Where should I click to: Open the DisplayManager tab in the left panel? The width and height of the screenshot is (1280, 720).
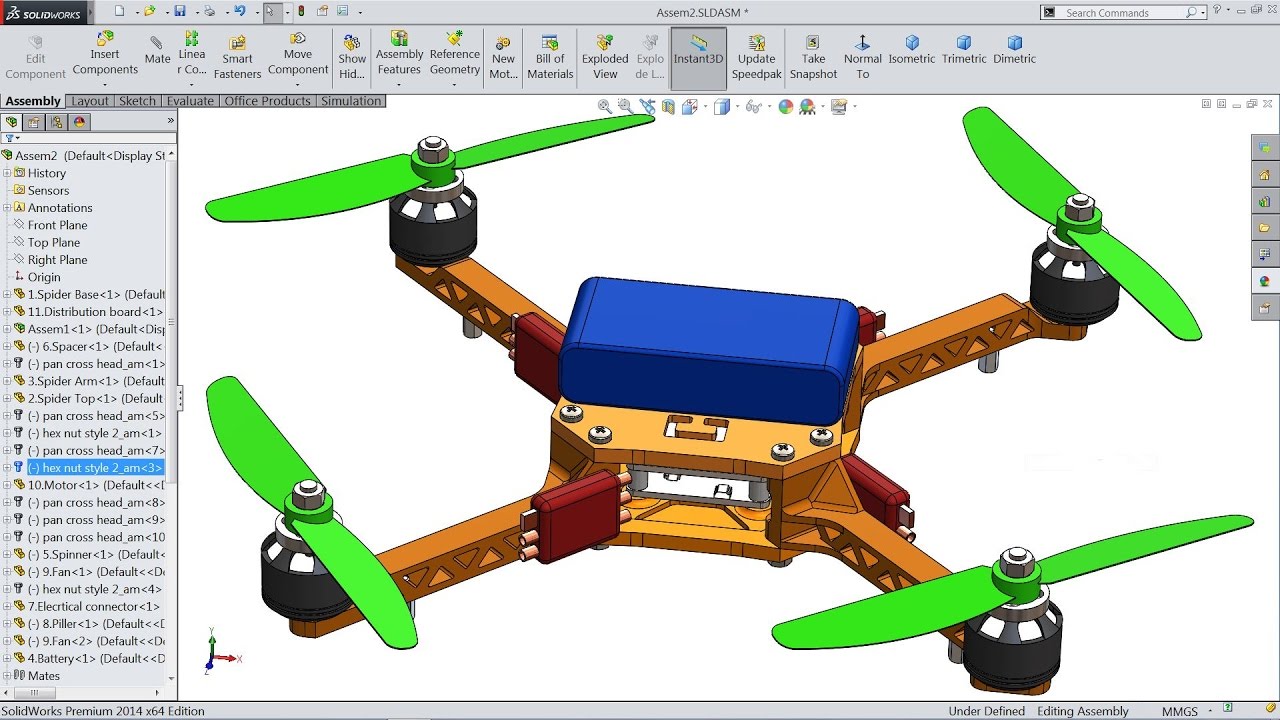click(80, 122)
